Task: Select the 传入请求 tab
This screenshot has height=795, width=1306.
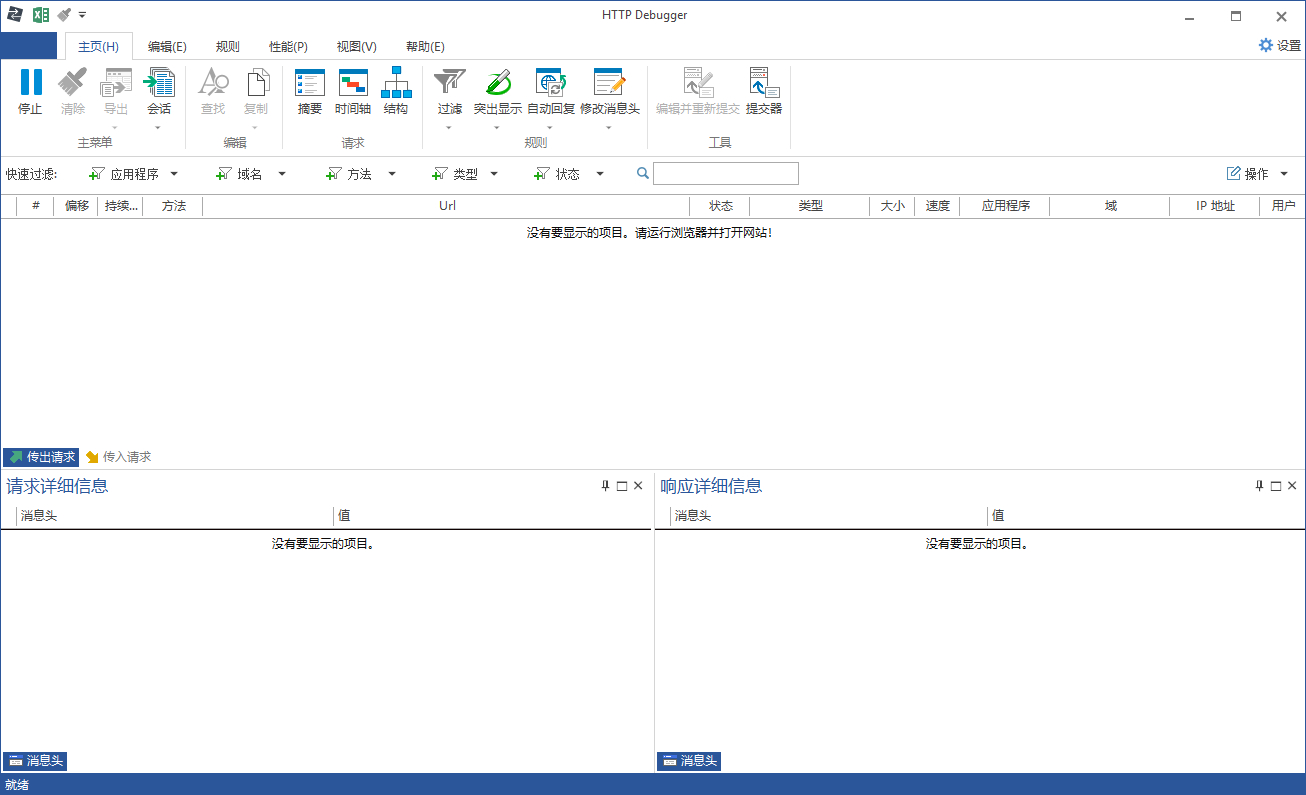Action: pyautogui.click(x=118, y=457)
